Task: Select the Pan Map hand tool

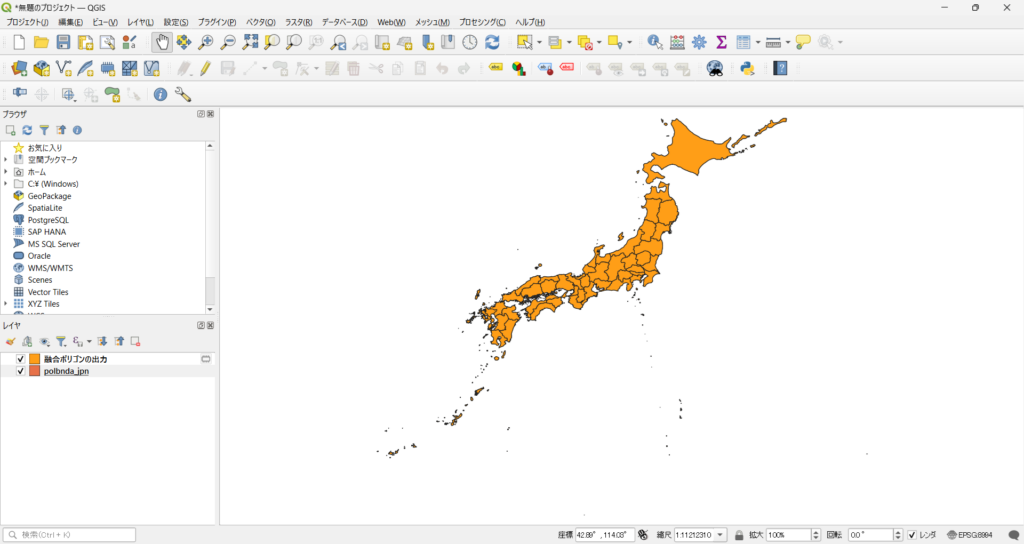Action: [161, 42]
